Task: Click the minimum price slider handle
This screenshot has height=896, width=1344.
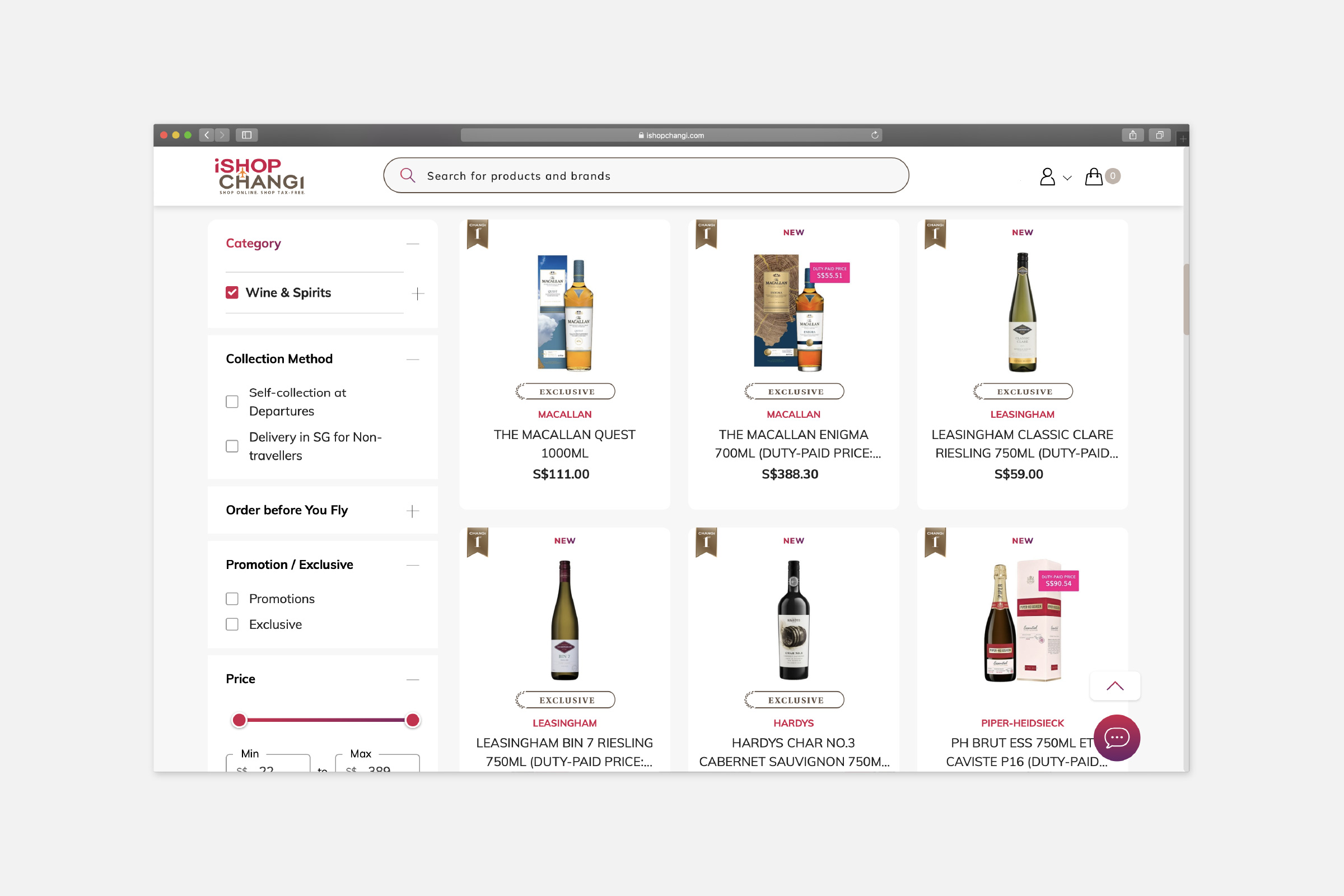Action: pos(240,720)
